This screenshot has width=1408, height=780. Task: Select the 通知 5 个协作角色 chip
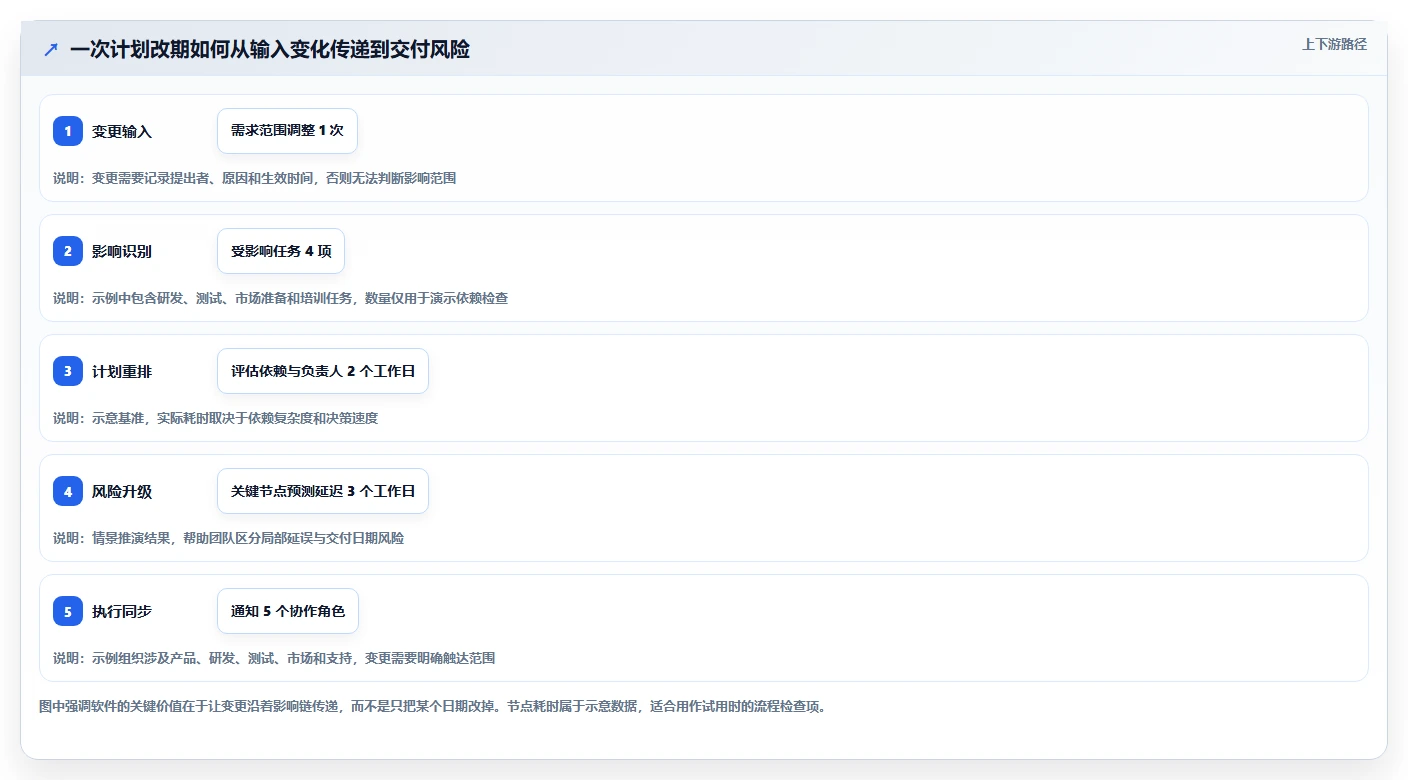tap(288, 611)
